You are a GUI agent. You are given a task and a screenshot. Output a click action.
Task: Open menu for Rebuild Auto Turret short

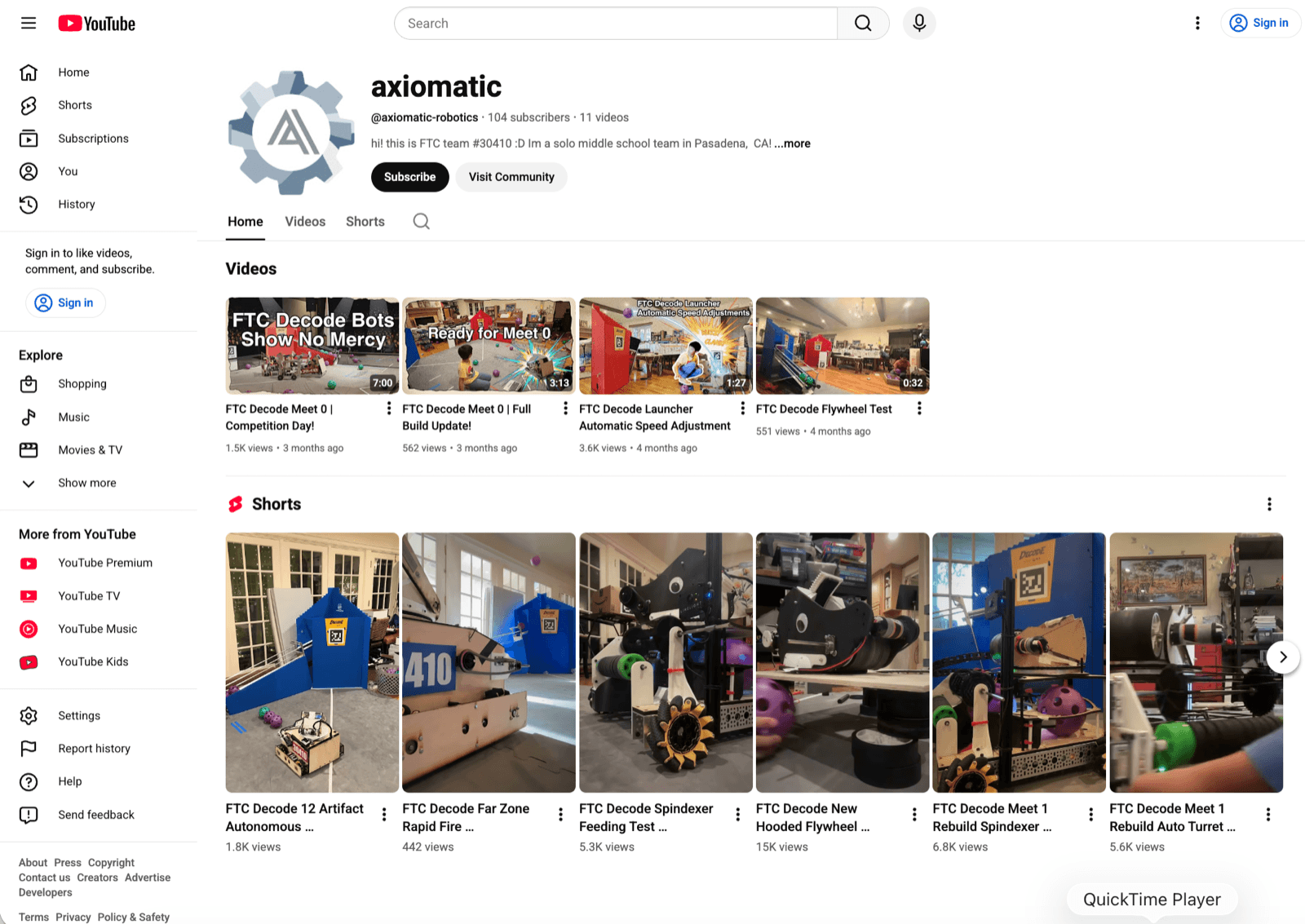1267,814
